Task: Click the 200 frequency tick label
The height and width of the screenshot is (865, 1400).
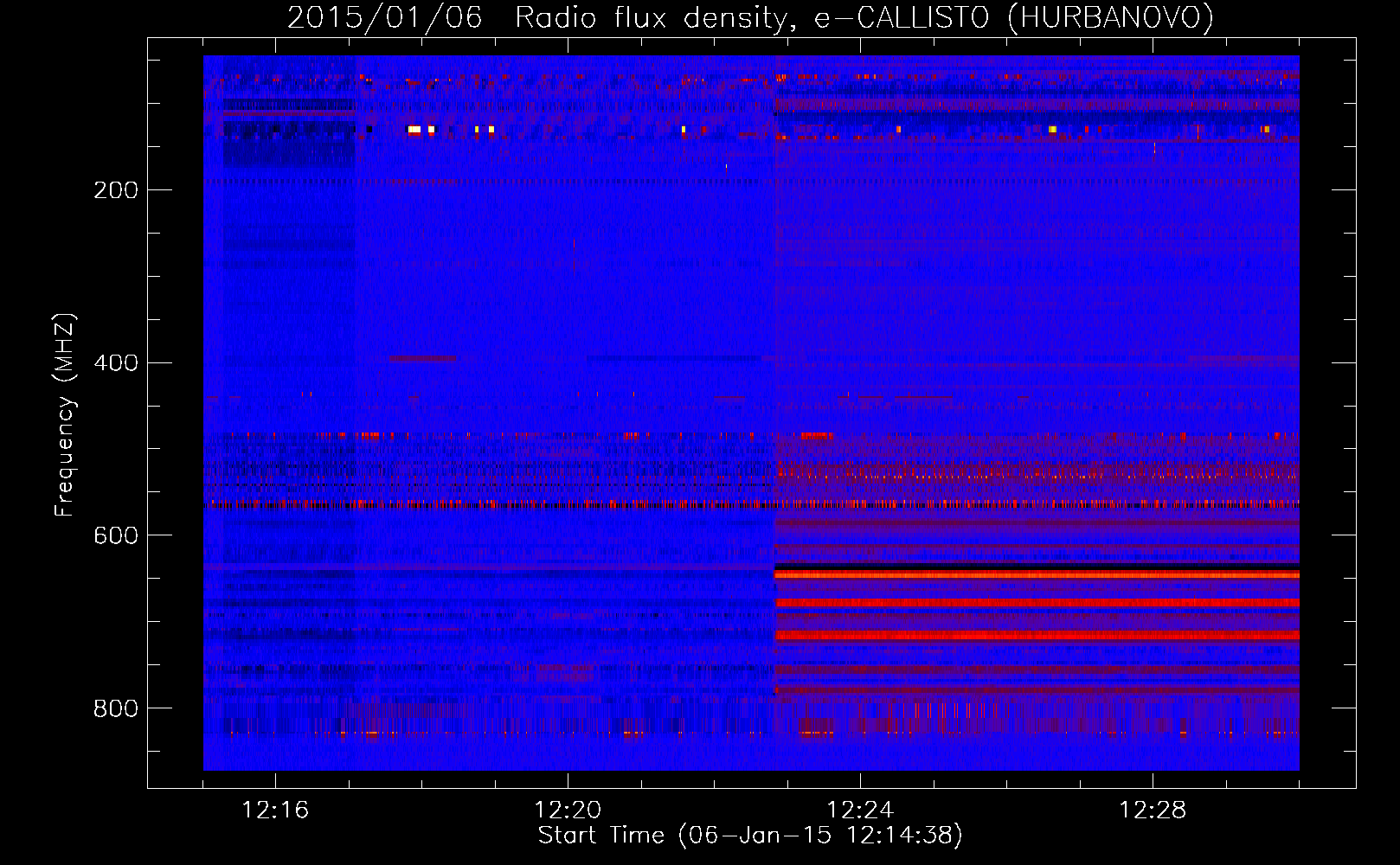Action: 116,190
